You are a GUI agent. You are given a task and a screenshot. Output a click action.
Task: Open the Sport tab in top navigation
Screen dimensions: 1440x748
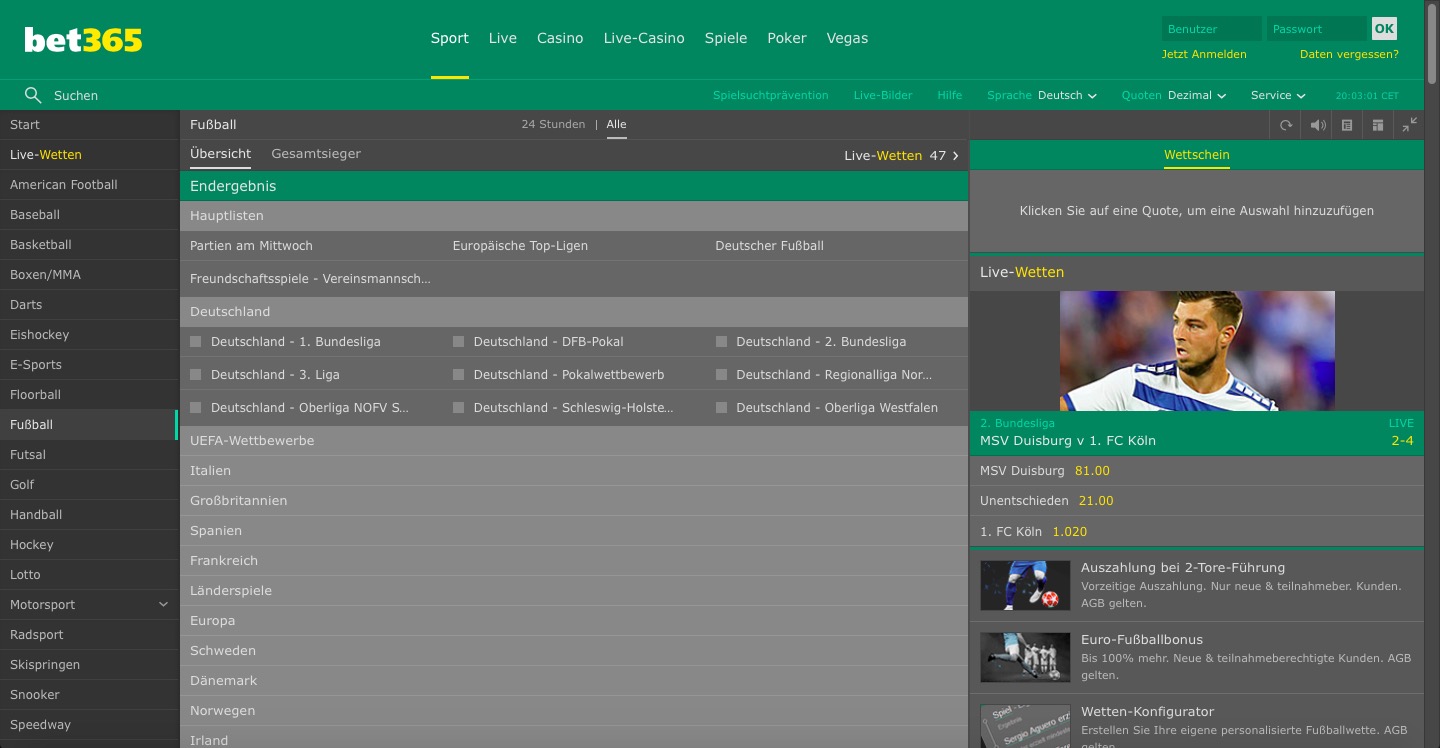click(x=450, y=38)
